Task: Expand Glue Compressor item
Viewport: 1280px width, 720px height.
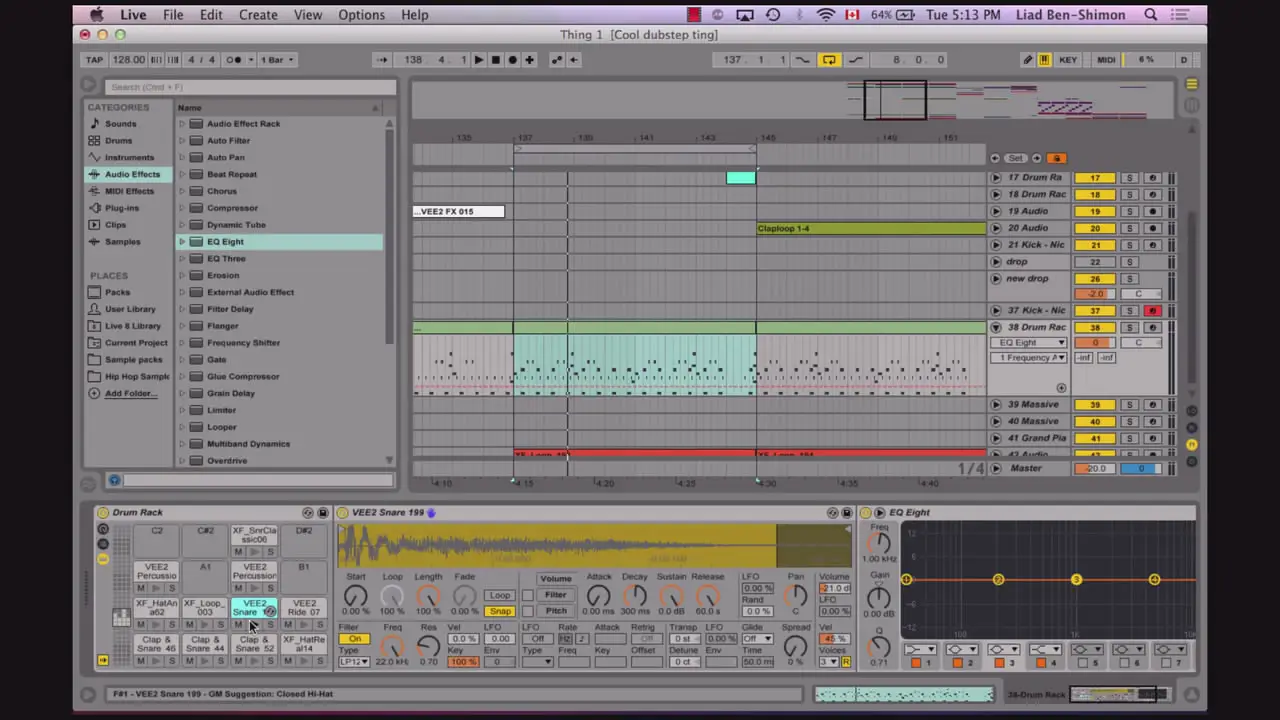Action: (182, 376)
